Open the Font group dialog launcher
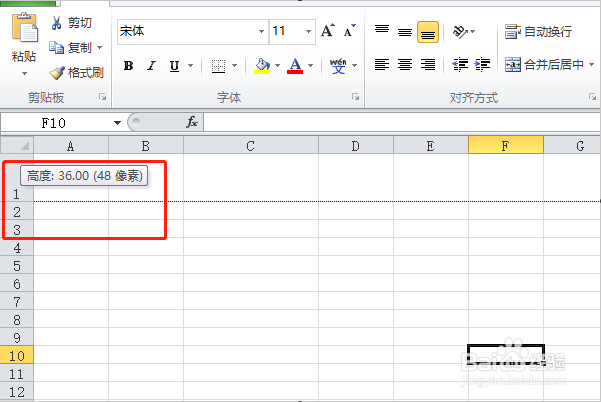This screenshot has width=601, height=402. point(355,97)
